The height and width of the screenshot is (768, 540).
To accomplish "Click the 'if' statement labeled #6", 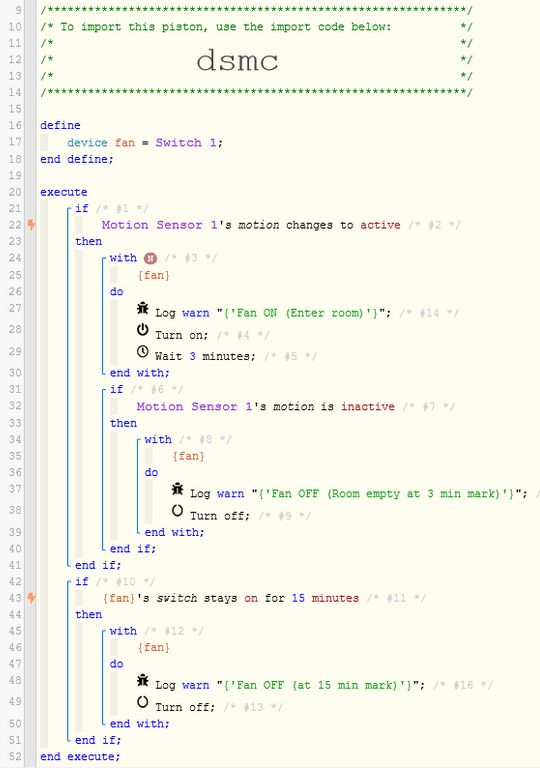I will [x=116, y=389].
